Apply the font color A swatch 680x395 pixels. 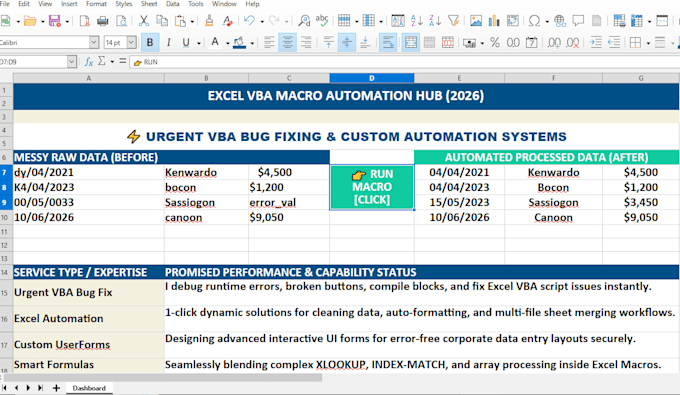(215, 42)
